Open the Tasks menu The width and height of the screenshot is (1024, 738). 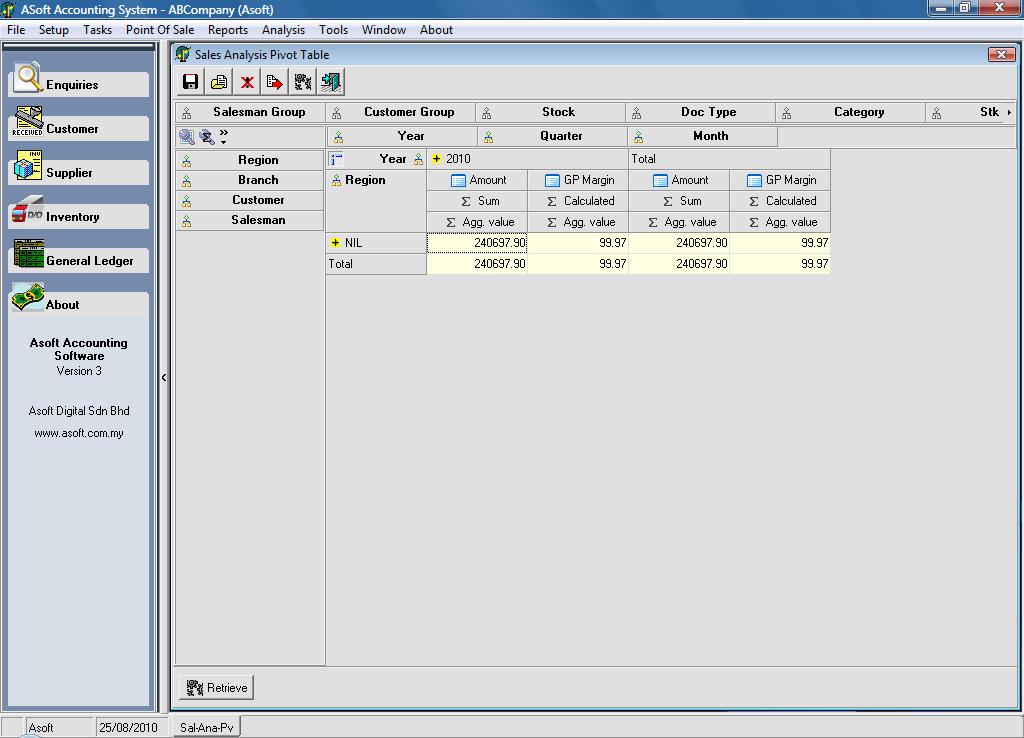97,30
